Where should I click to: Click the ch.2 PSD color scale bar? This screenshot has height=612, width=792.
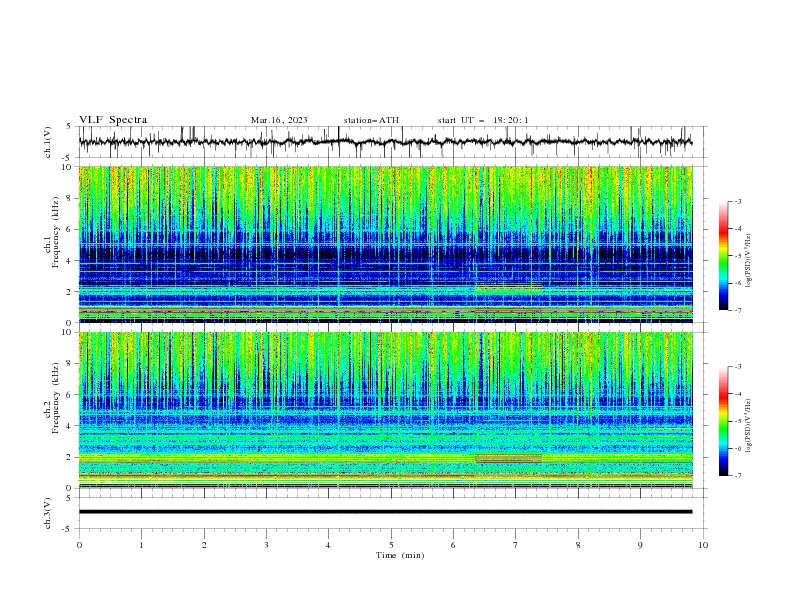pyautogui.click(x=723, y=421)
